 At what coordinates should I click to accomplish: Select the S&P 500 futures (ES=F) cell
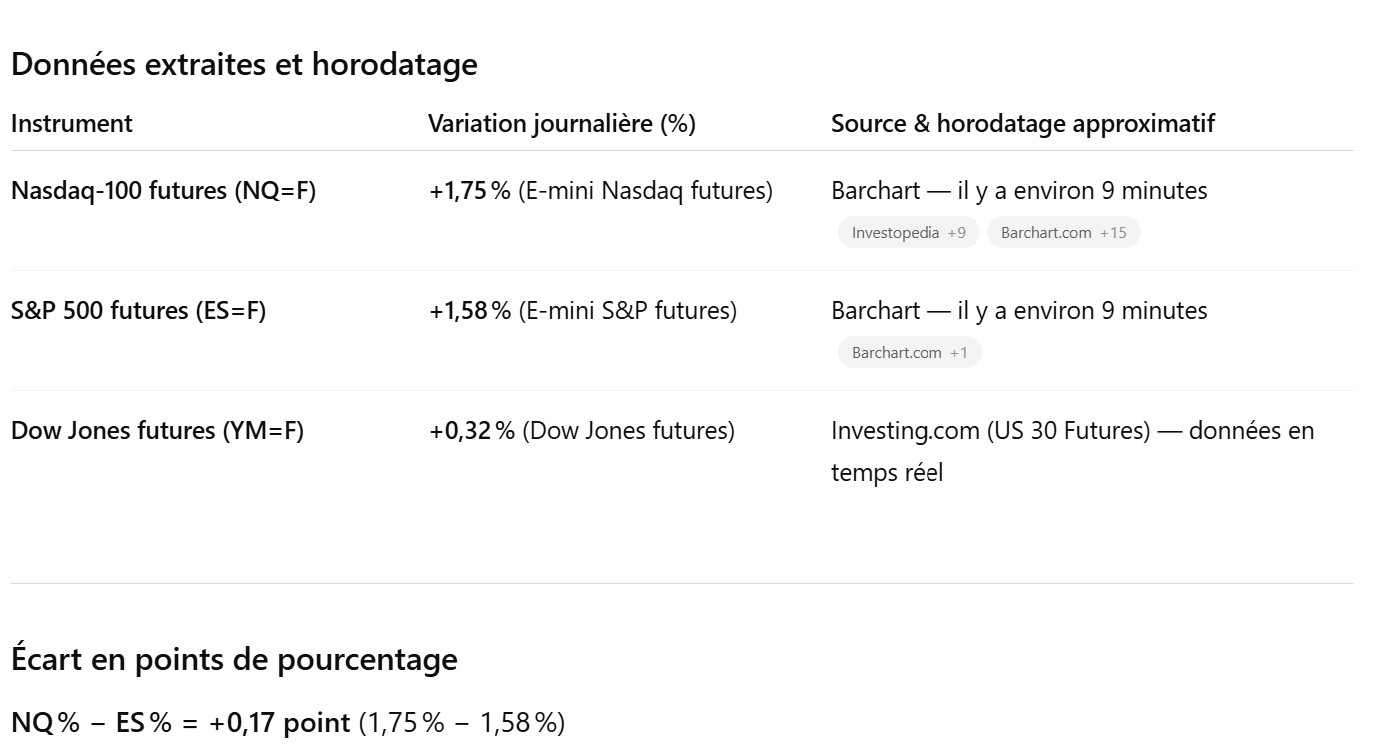(x=138, y=311)
